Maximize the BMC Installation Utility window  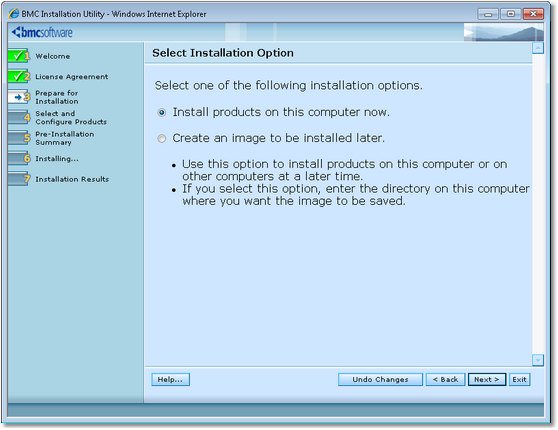511,14
